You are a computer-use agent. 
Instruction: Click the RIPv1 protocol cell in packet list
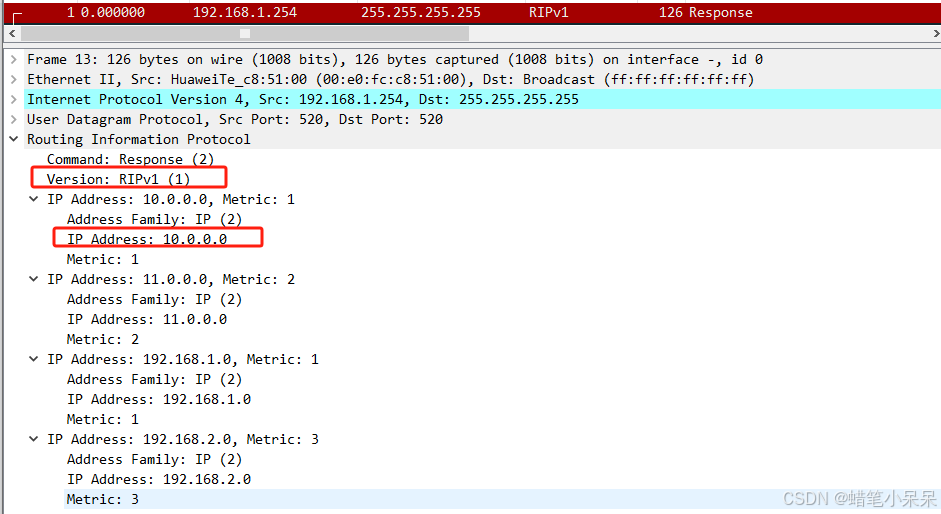pos(549,13)
